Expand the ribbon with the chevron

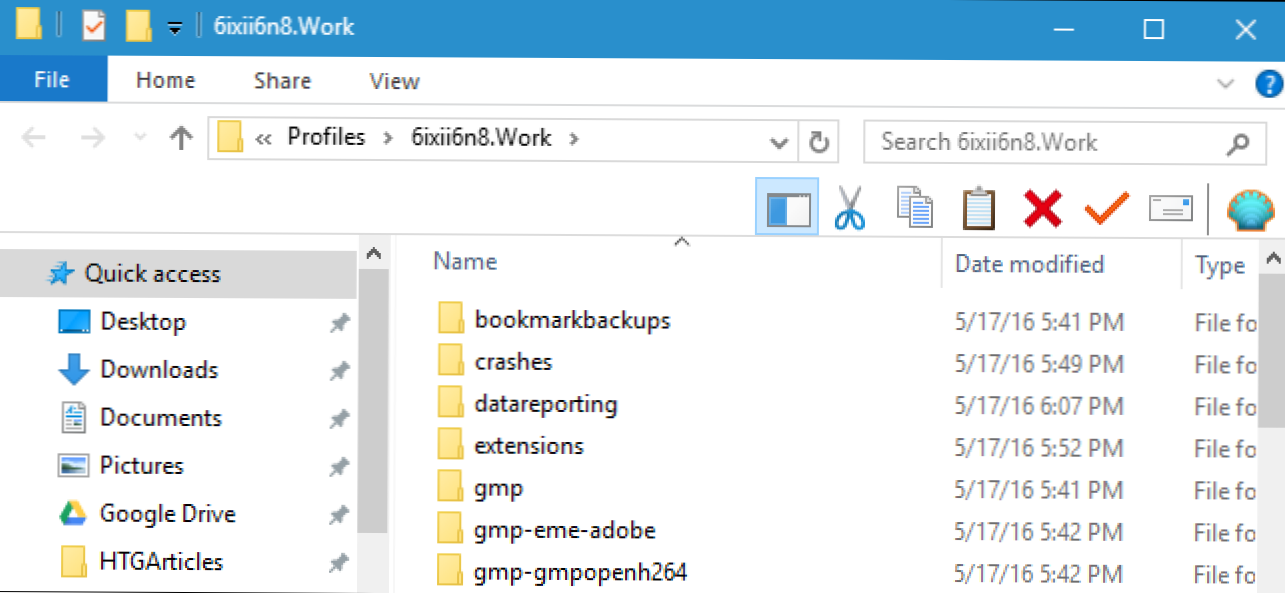tap(1226, 83)
